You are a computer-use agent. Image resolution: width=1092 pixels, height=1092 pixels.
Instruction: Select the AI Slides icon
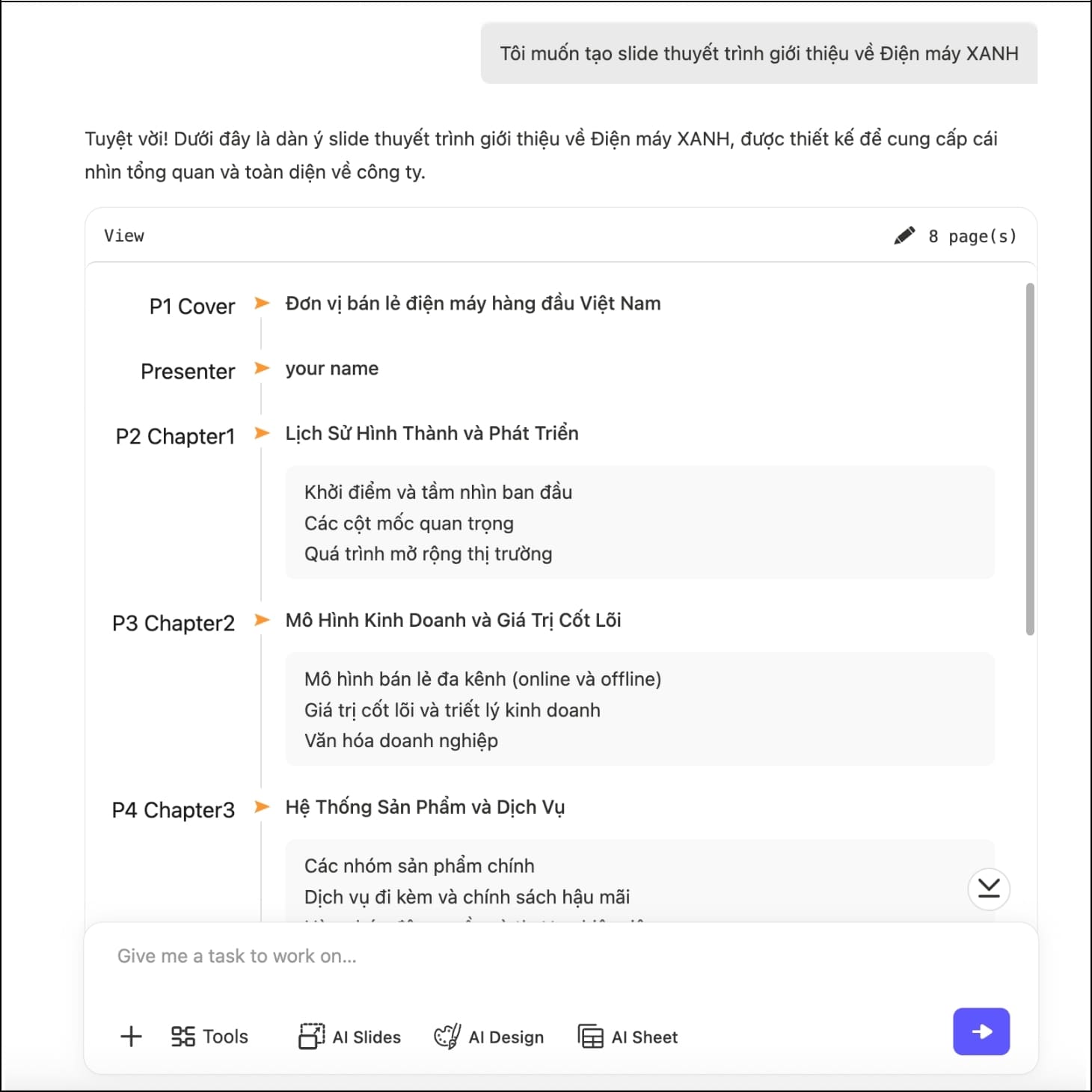(311, 1037)
